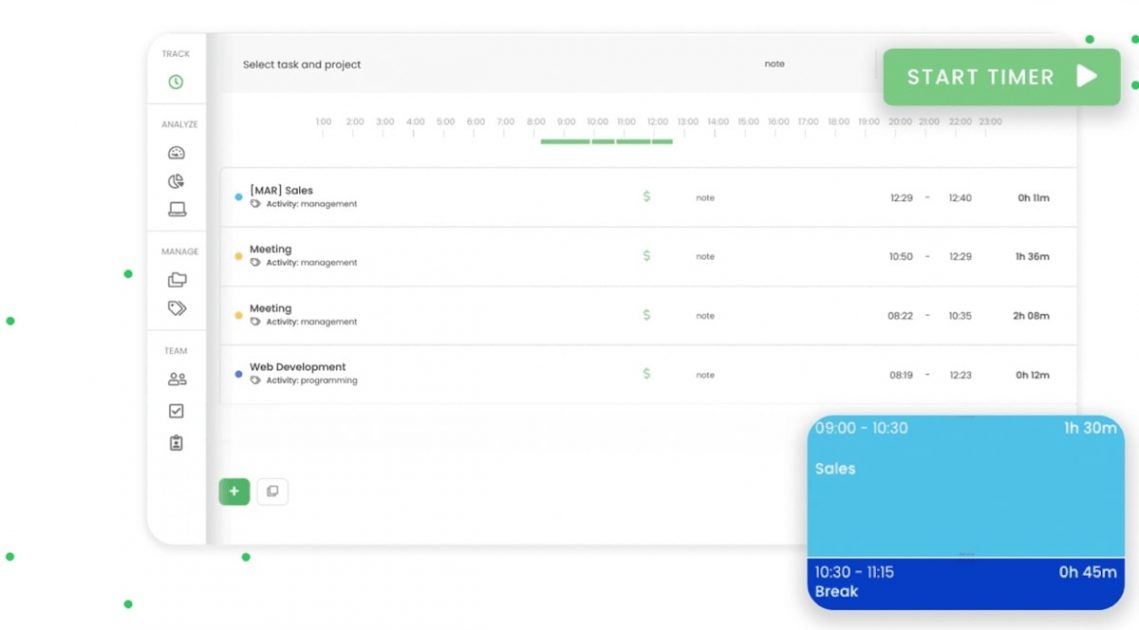Click the tag icon under Web Development
1139x630 pixels.
[x=255, y=380]
